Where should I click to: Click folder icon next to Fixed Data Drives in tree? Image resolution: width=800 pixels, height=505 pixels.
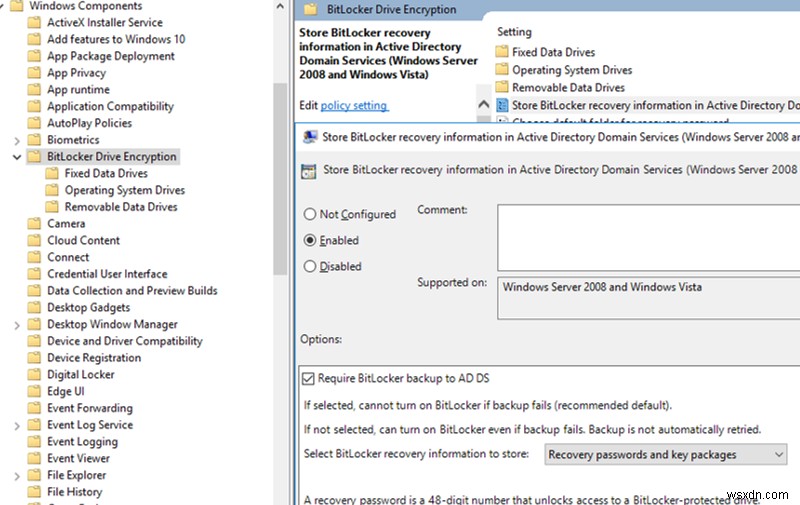(52, 173)
